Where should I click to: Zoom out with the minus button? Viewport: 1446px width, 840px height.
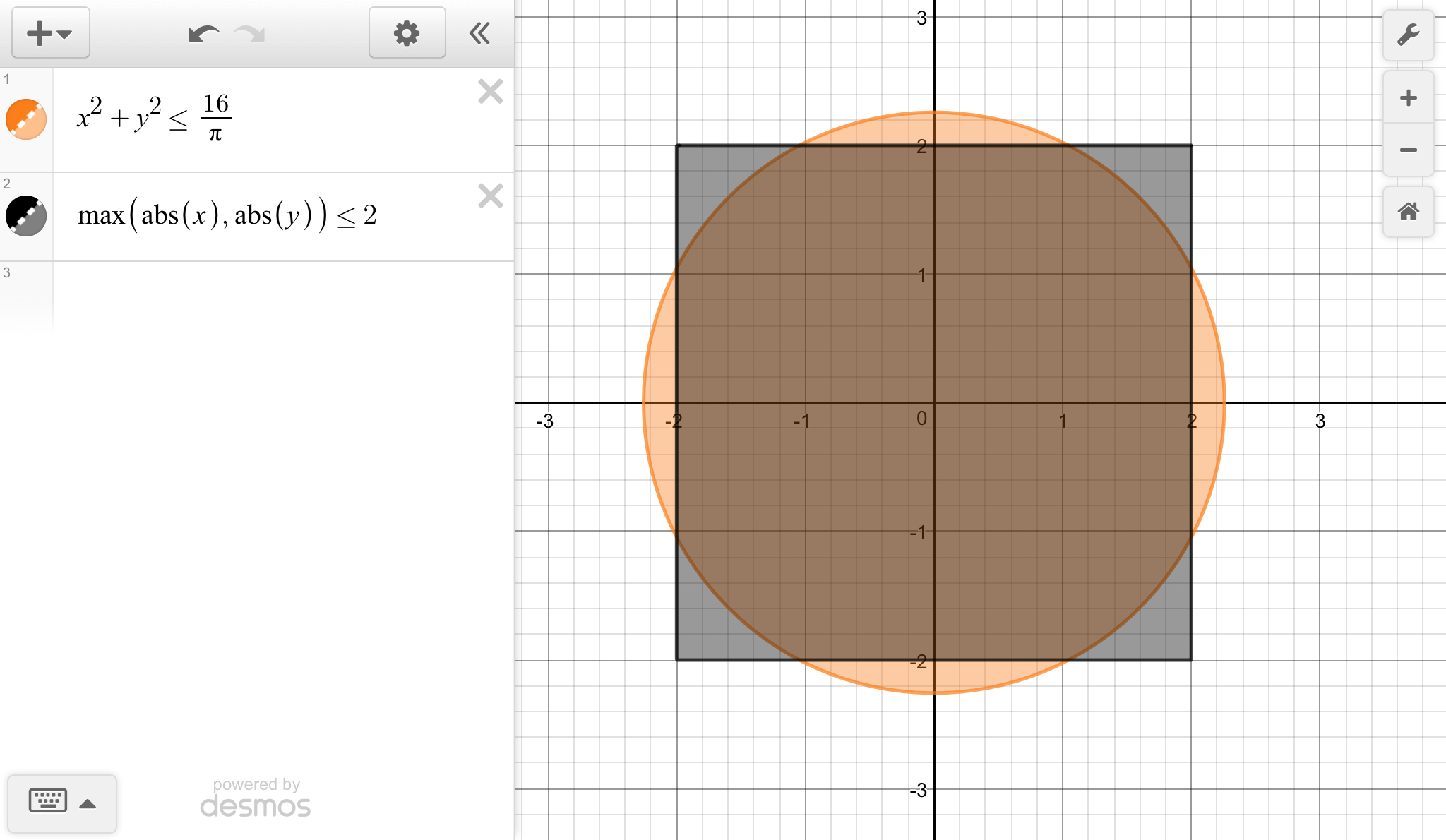[x=1408, y=150]
